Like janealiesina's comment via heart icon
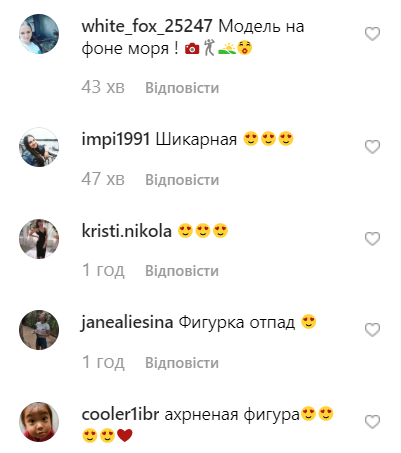 click(x=372, y=330)
